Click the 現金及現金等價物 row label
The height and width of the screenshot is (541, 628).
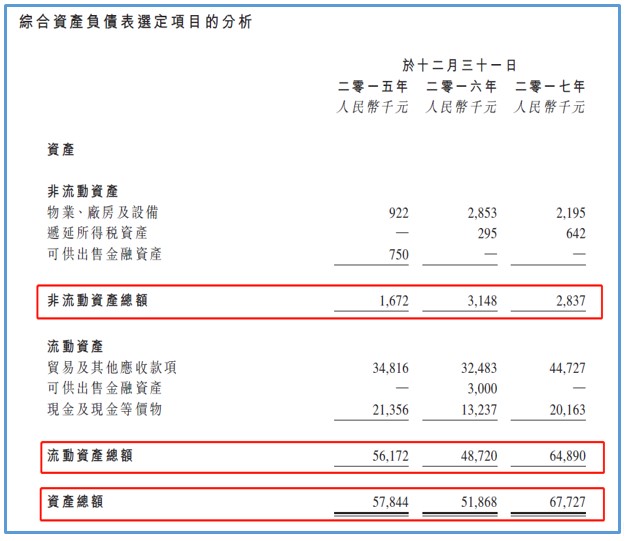(104, 409)
